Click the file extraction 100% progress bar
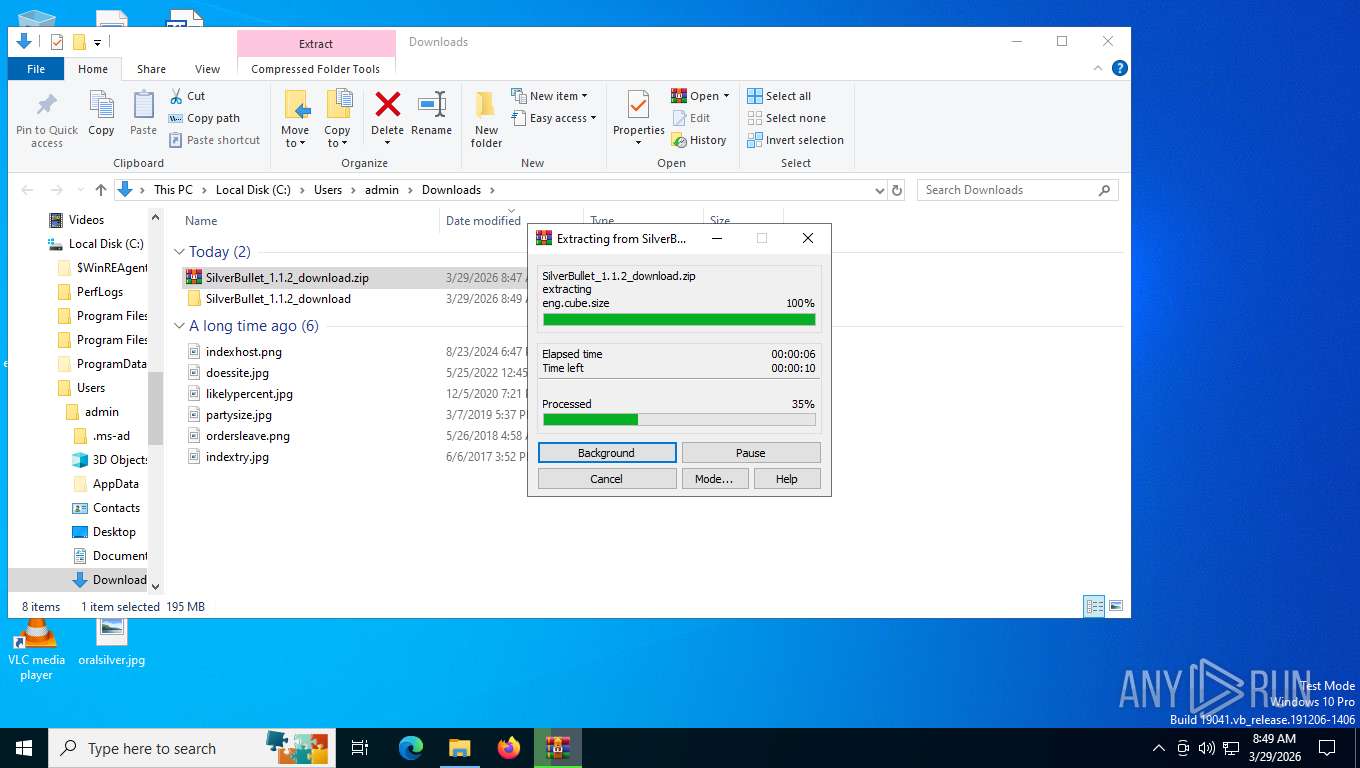This screenshot has height=768, width=1360. pyautogui.click(x=679, y=320)
